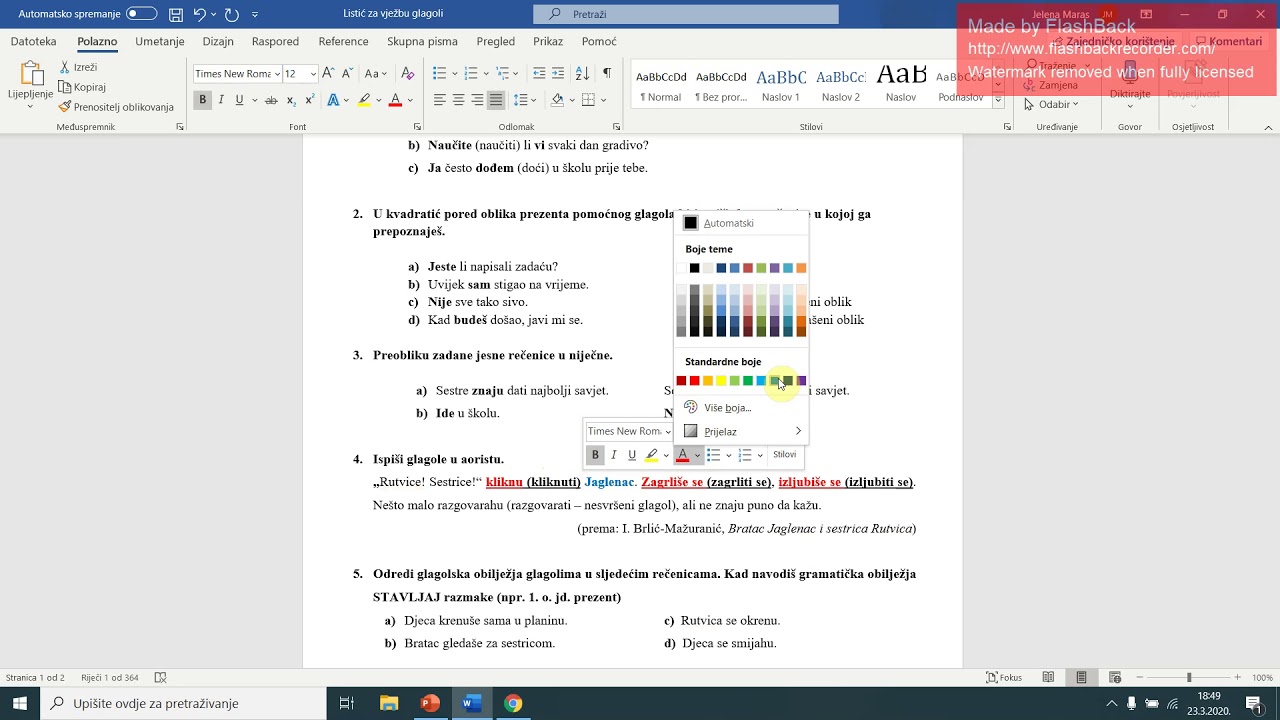Open File Explorer from the taskbar
The width and height of the screenshot is (1280, 720).
point(389,703)
